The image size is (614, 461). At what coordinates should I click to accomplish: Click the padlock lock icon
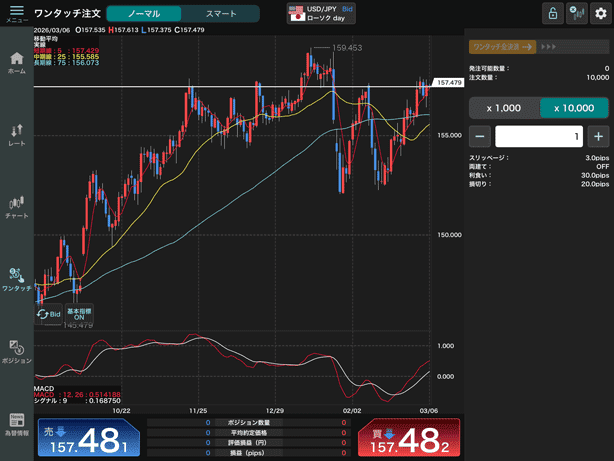click(x=551, y=13)
